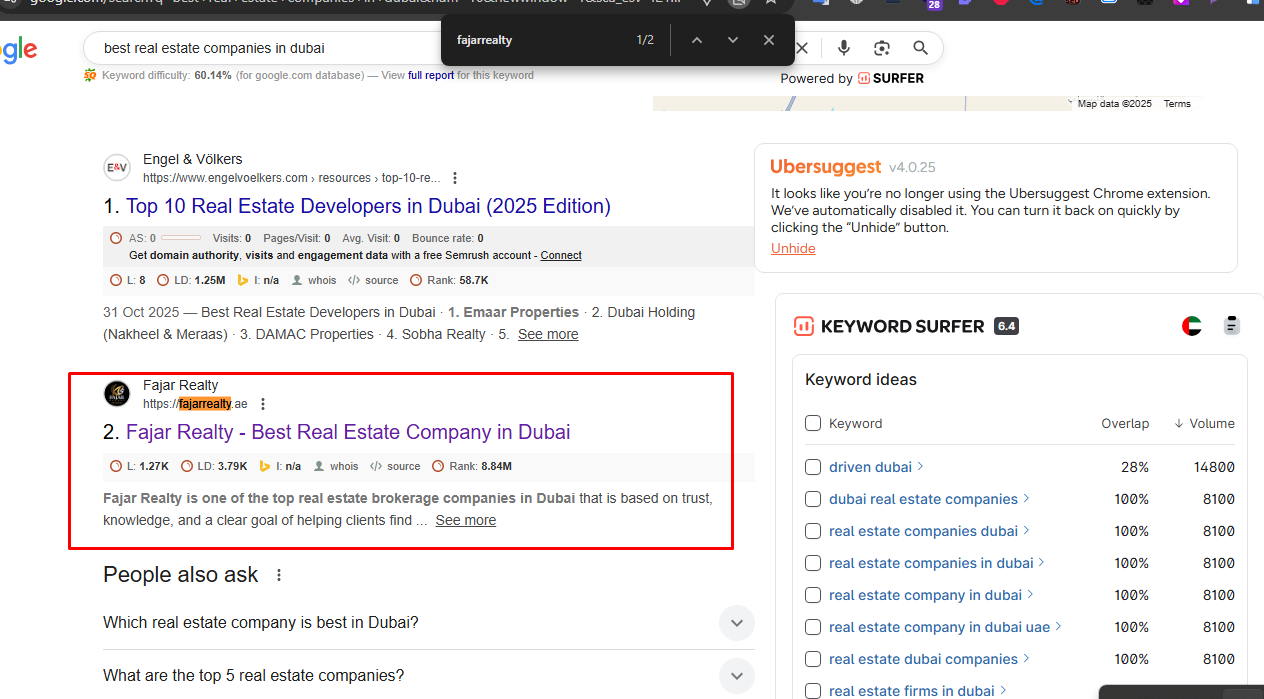
Task: Click the Unhide link in Ubersuggest
Action: pos(793,248)
